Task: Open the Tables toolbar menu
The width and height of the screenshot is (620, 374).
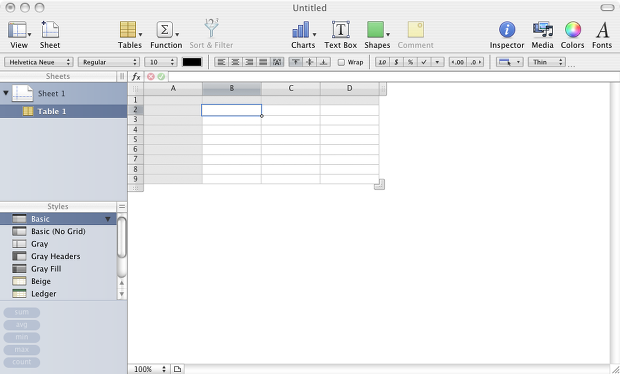Action: (x=130, y=35)
